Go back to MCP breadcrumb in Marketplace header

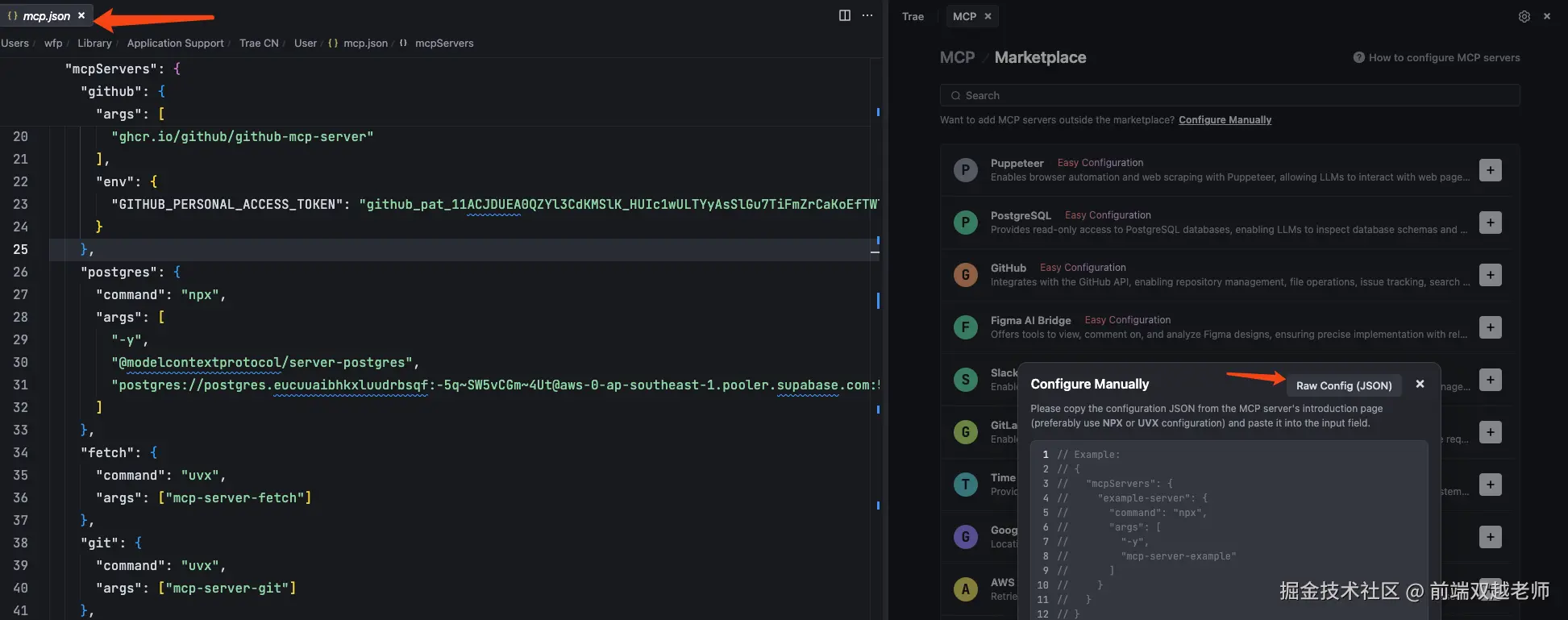957,57
